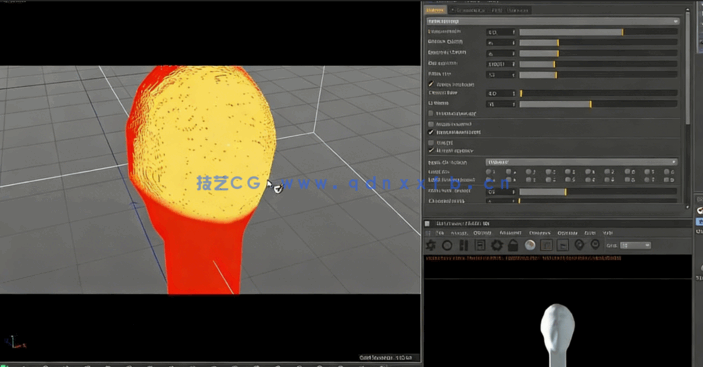Image resolution: width=703 pixels, height=367 pixels.
Task: Click the map pin icon in render toolbar
Action: tap(579, 245)
